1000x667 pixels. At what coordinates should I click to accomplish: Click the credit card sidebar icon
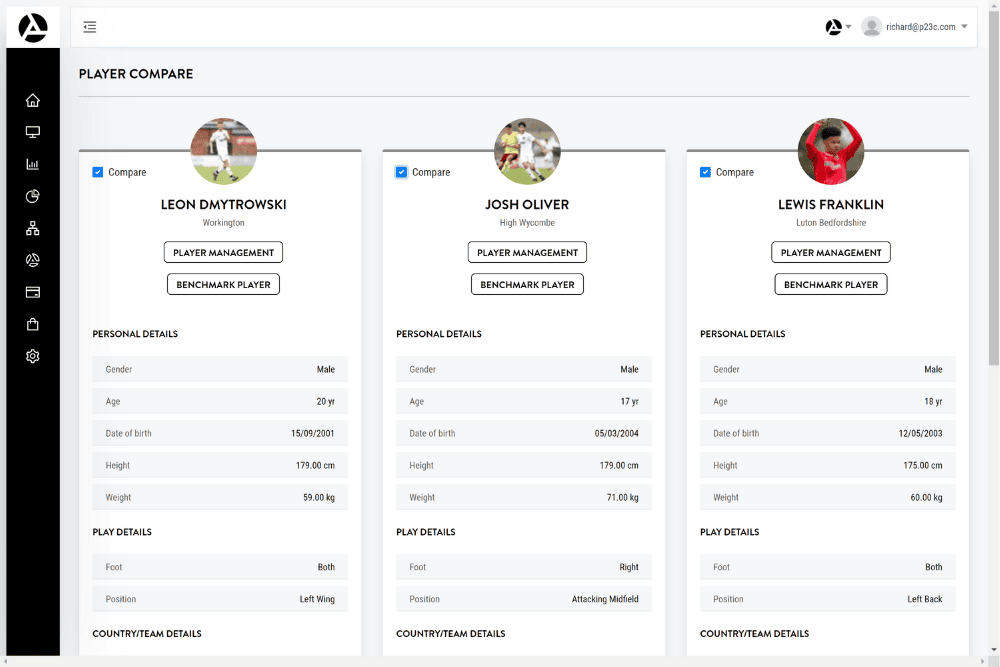click(33, 292)
